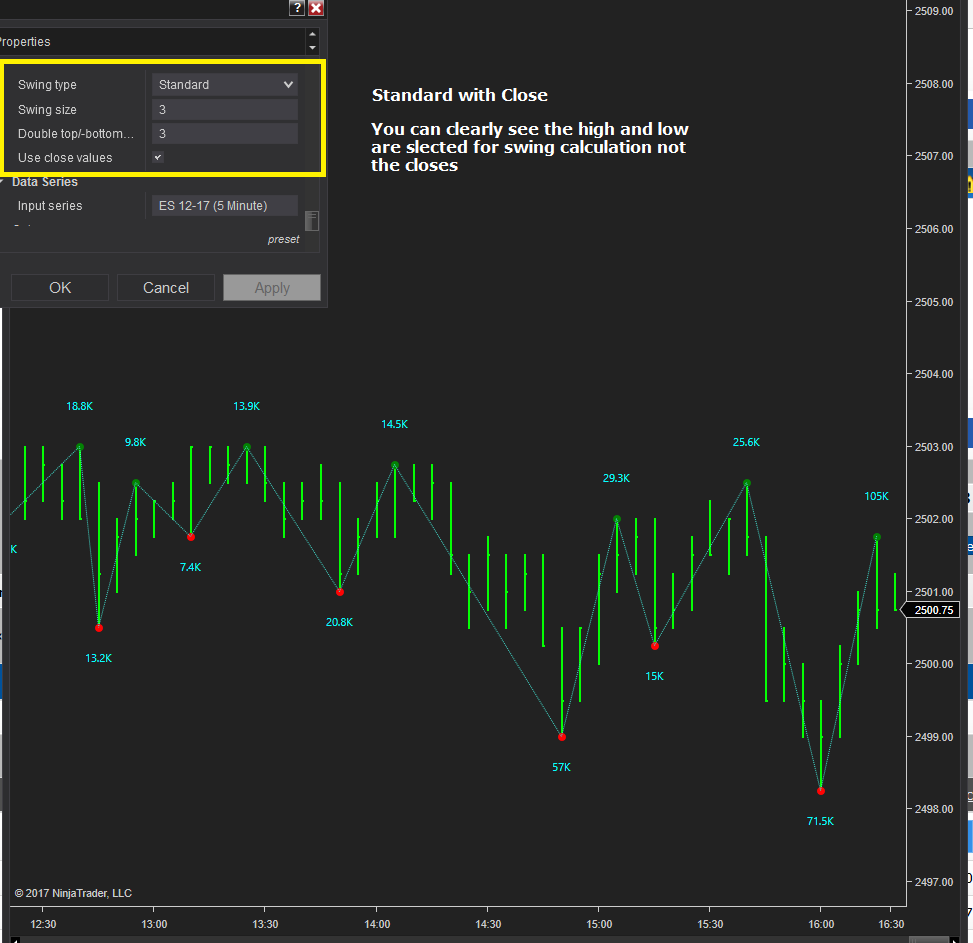Click the help question mark icon
Screen dimensions: 973x943
click(x=297, y=7)
